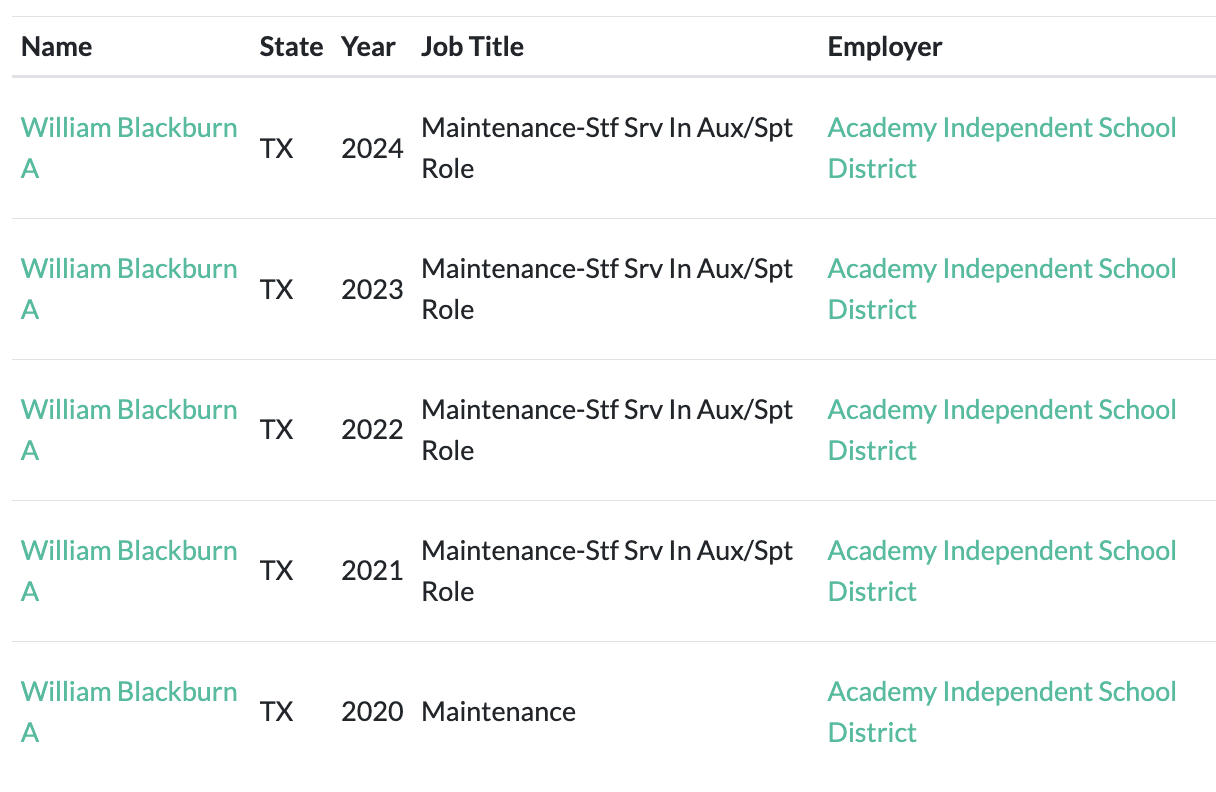Viewport: 1216px width, 792px height.
Task: Click the 2020 year cell
Action: click(372, 713)
